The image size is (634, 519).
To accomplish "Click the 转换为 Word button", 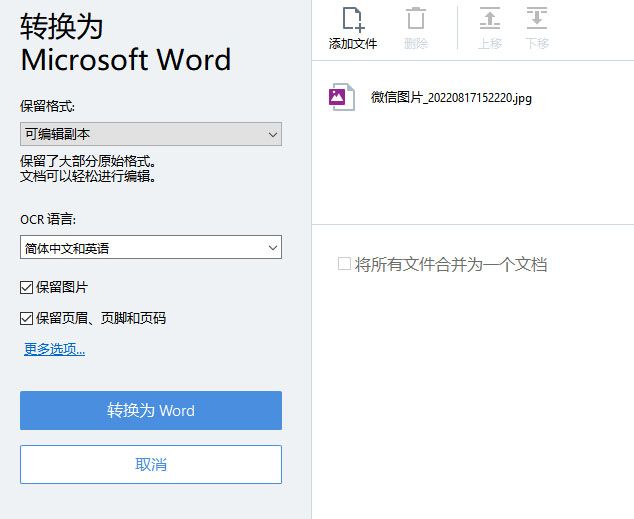I will (x=151, y=410).
